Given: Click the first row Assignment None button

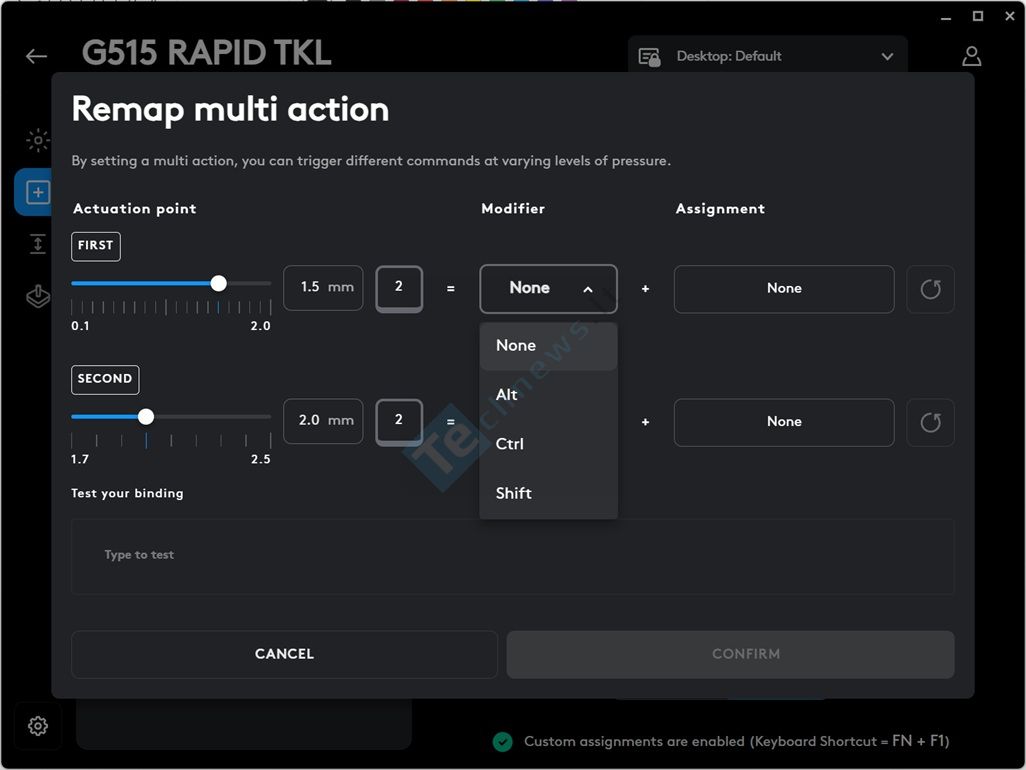Looking at the screenshot, I should click(783, 288).
